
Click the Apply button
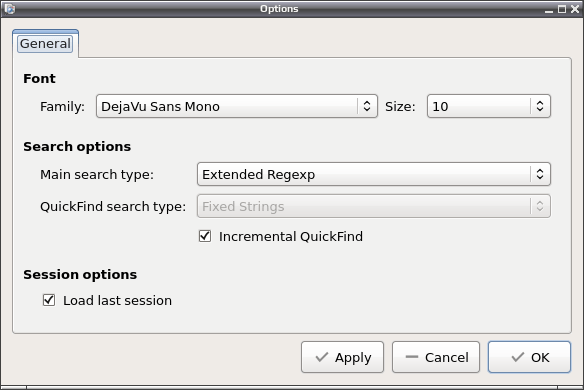(342, 357)
